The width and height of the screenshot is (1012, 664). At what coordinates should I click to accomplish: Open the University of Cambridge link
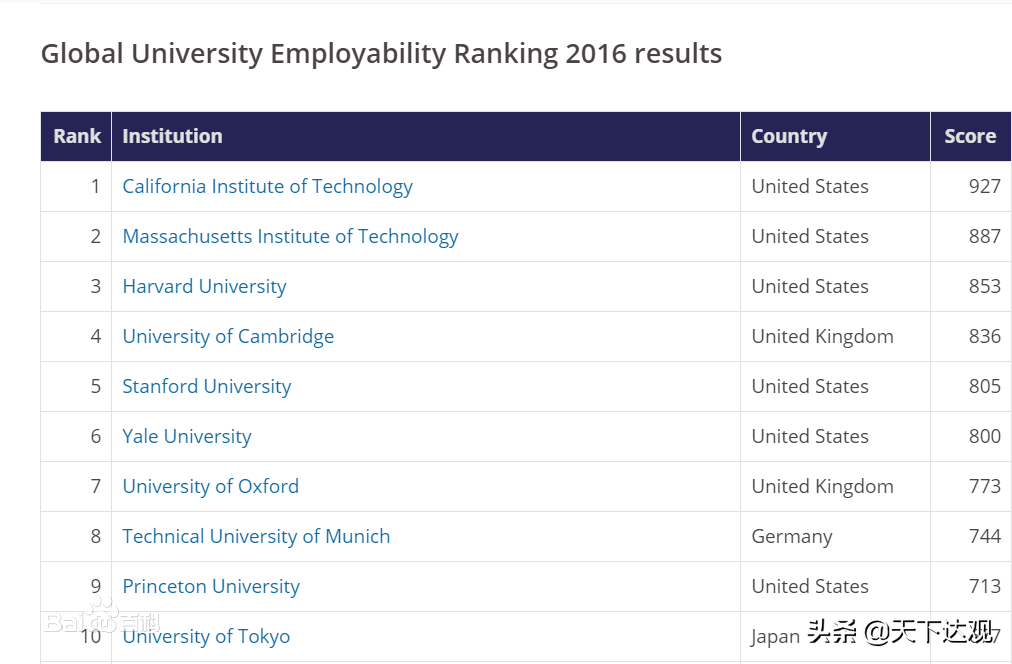[x=228, y=336]
